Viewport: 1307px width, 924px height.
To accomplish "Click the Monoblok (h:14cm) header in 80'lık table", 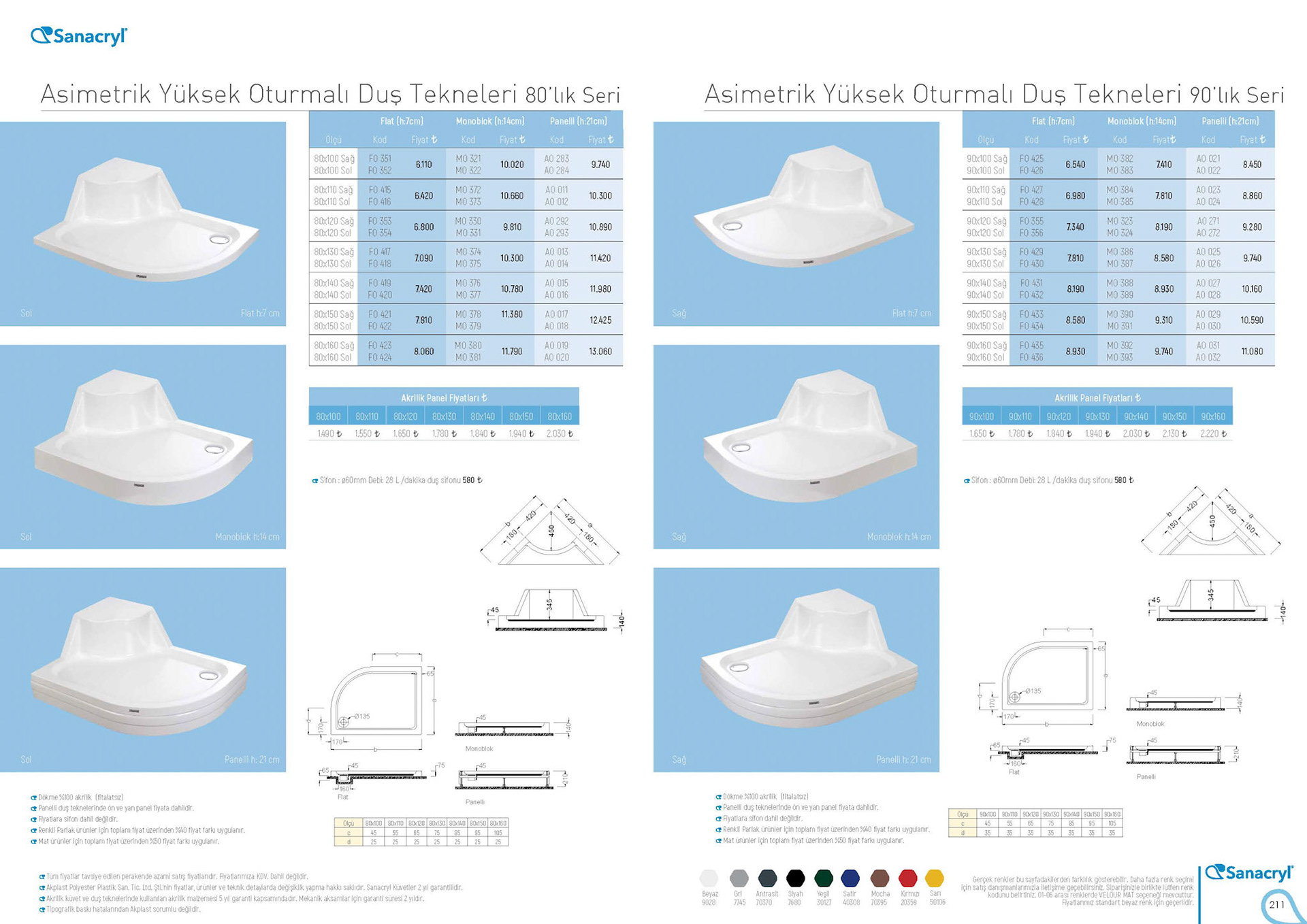I will 489,121.
